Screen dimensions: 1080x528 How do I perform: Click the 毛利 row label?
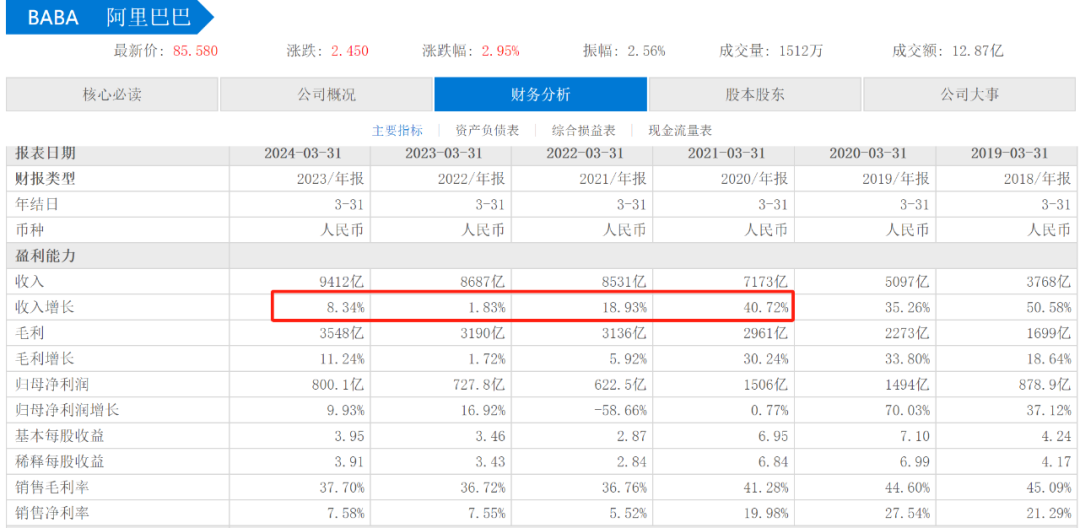point(30,333)
